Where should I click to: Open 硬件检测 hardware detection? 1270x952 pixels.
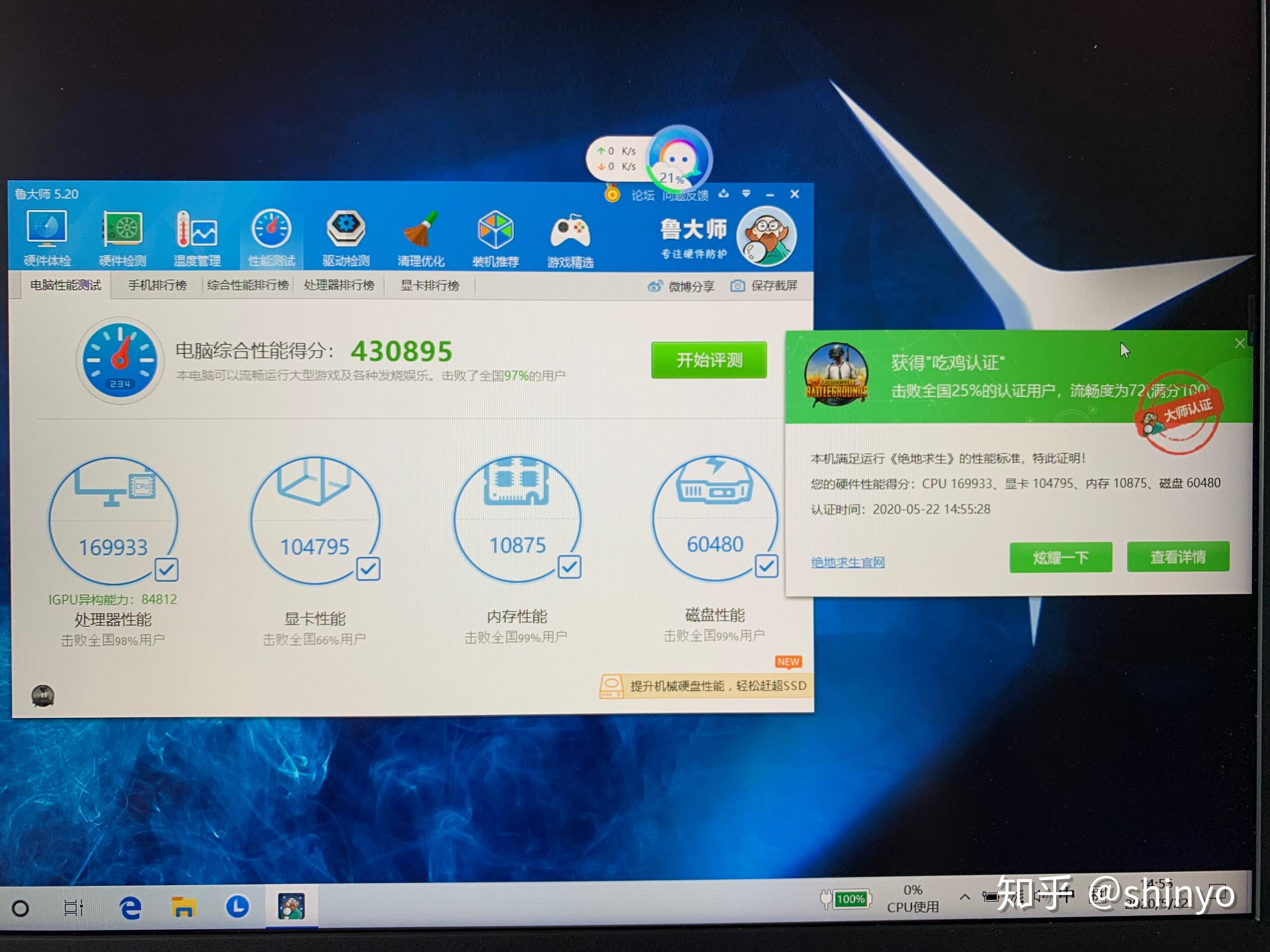[x=122, y=238]
